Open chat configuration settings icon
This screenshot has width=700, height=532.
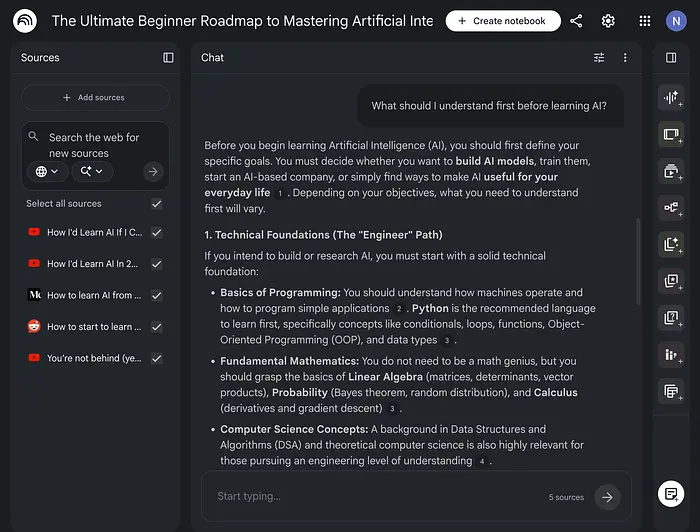click(x=599, y=58)
